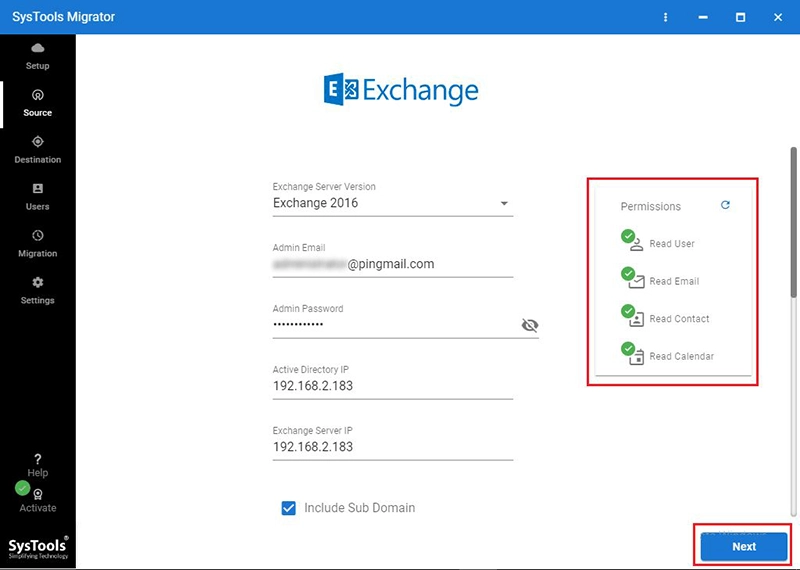Select the Source sidebar item
Screen dimensions: 800x570
pyautogui.click(x=38, y=103)
